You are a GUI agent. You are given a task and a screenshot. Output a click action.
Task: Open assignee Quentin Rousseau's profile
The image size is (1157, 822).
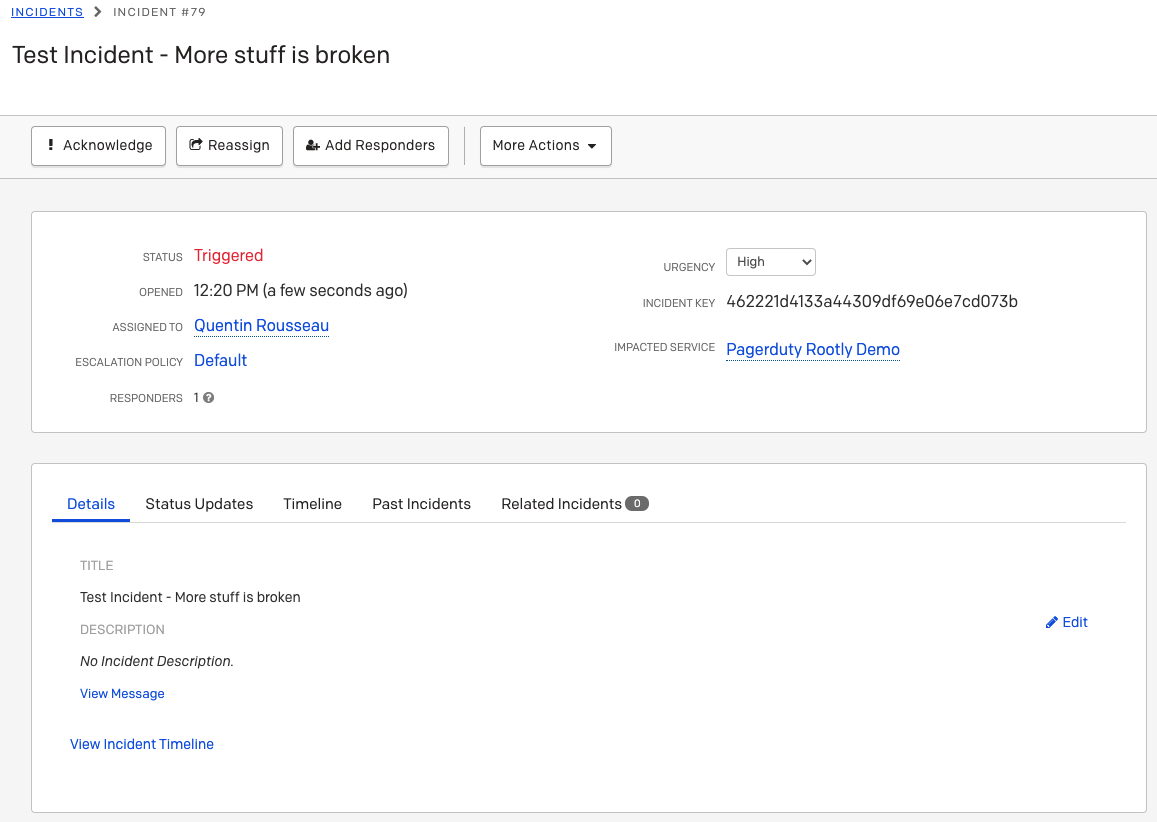point(261,326)
